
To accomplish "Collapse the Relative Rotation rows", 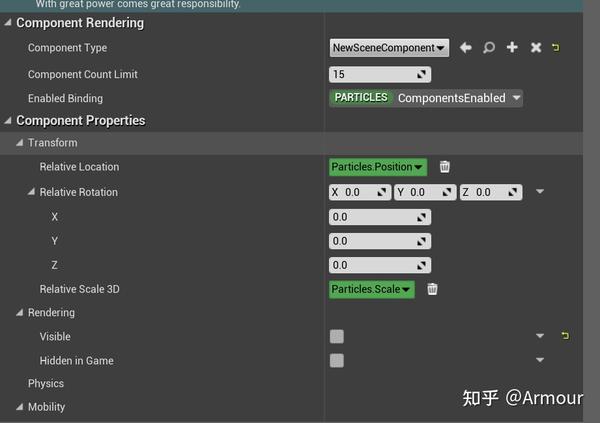I will pos(31,192).
